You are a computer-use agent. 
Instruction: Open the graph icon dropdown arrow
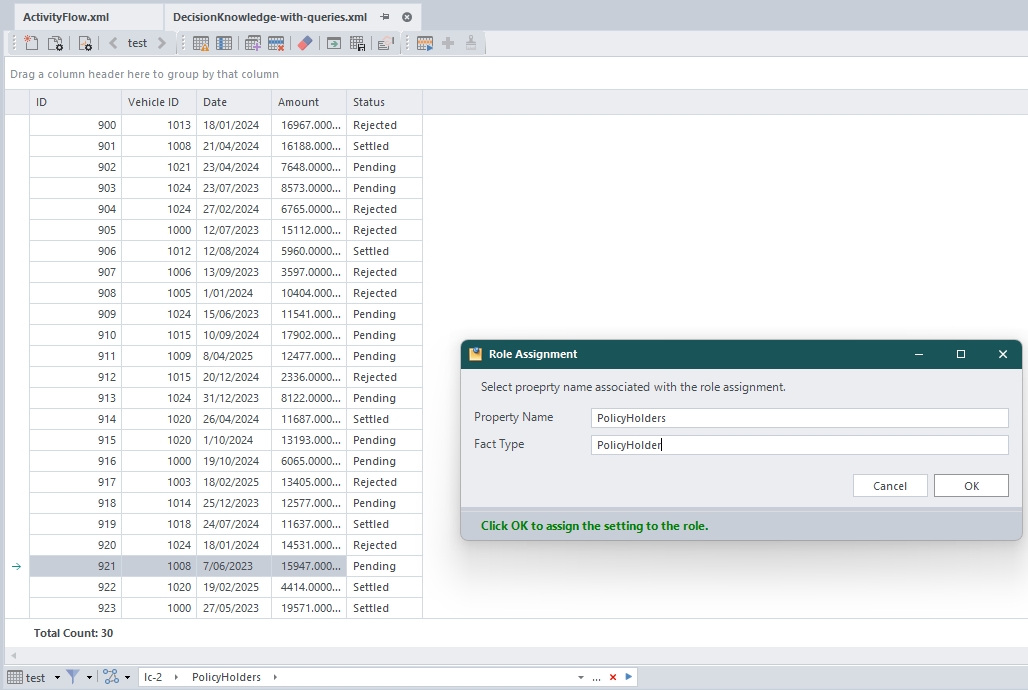point(127,678)
